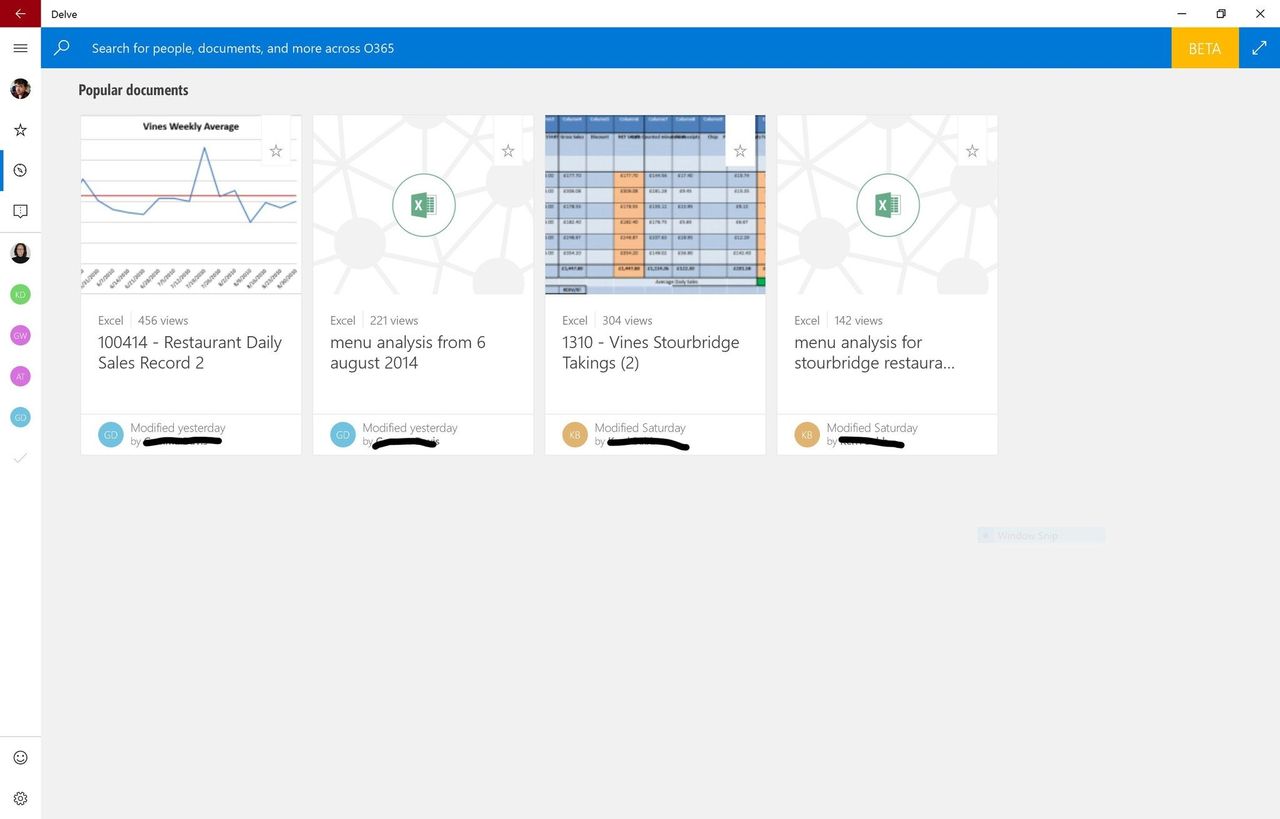Favorite the 100414 Restaurant Daily Sales Record card

276,151
